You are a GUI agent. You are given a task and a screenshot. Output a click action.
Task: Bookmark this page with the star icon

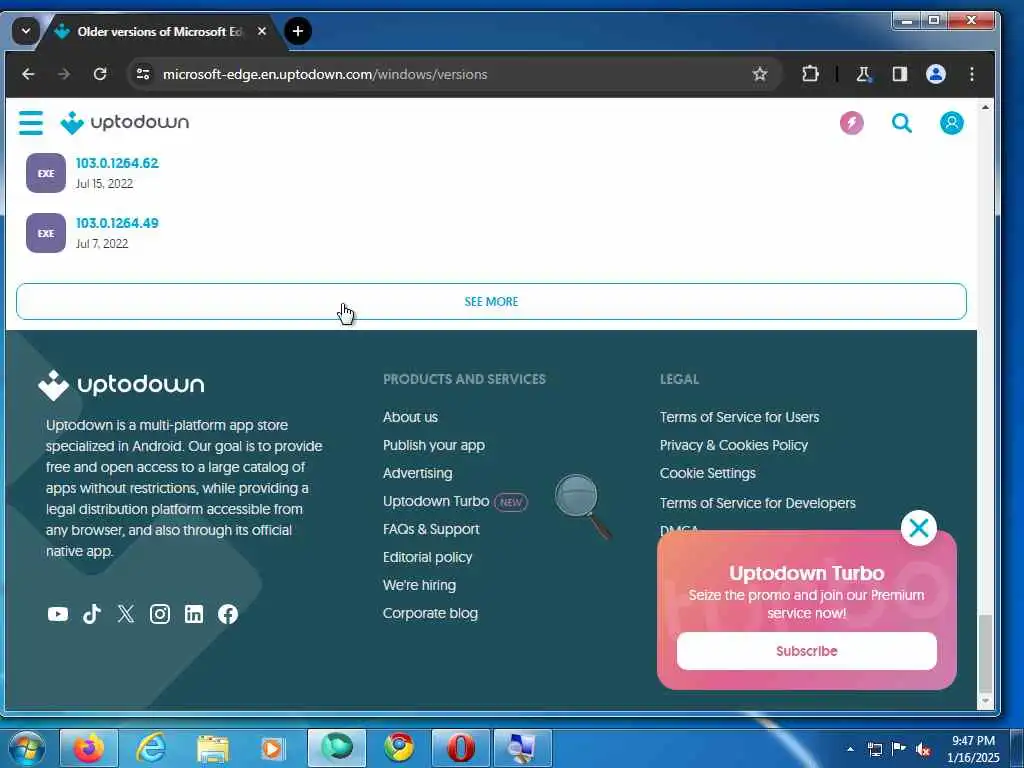(760, 74)
